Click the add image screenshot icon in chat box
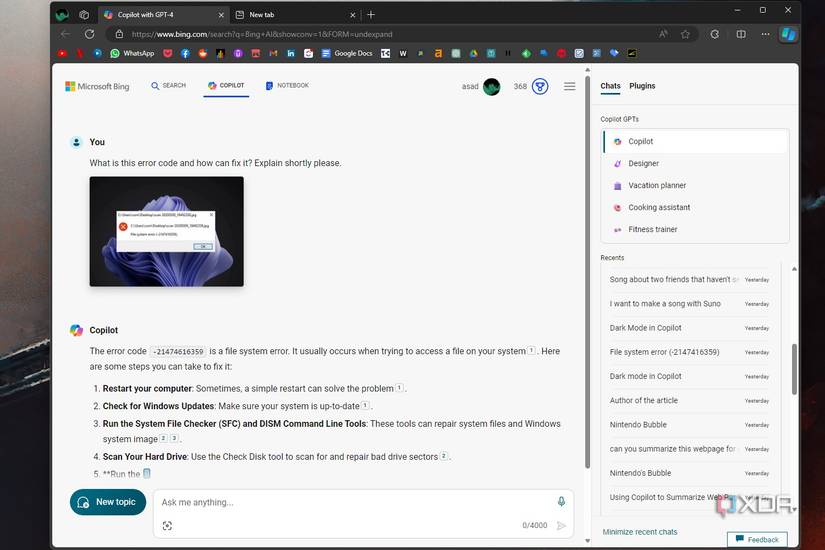This screenshot has width=825, height=550. 167,525
